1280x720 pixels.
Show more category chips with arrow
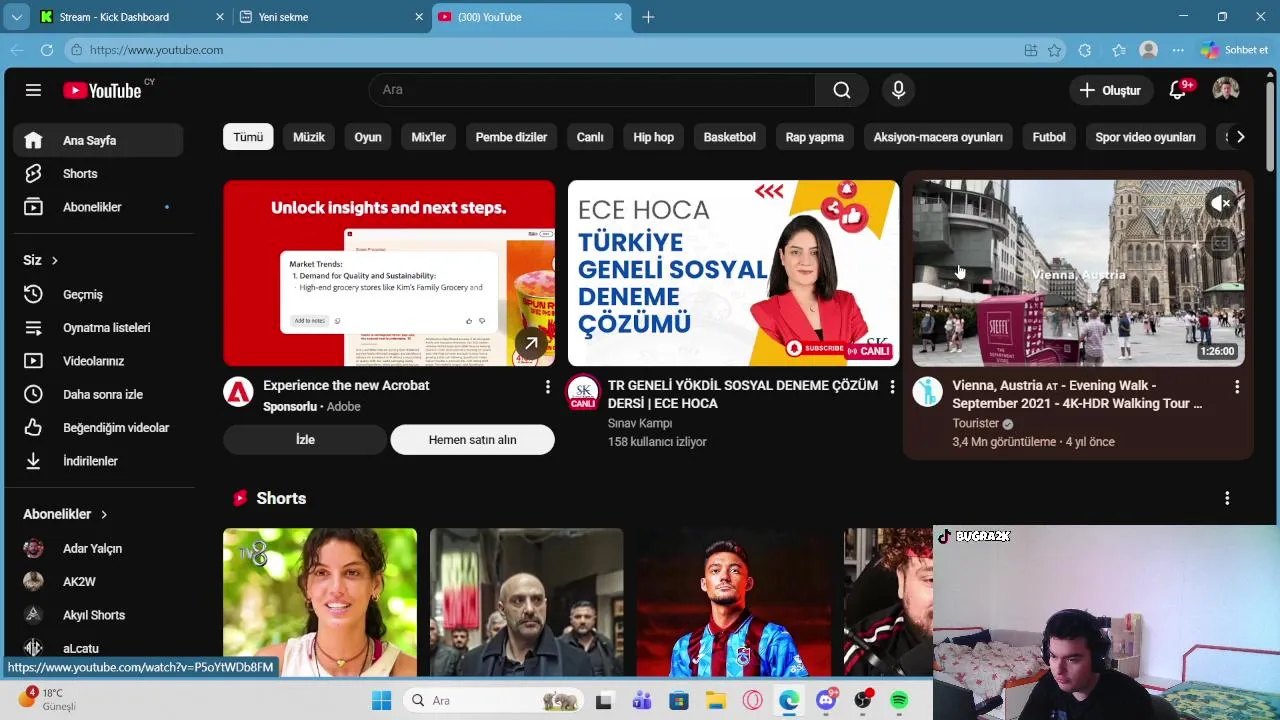click(x=1240, y=137)
